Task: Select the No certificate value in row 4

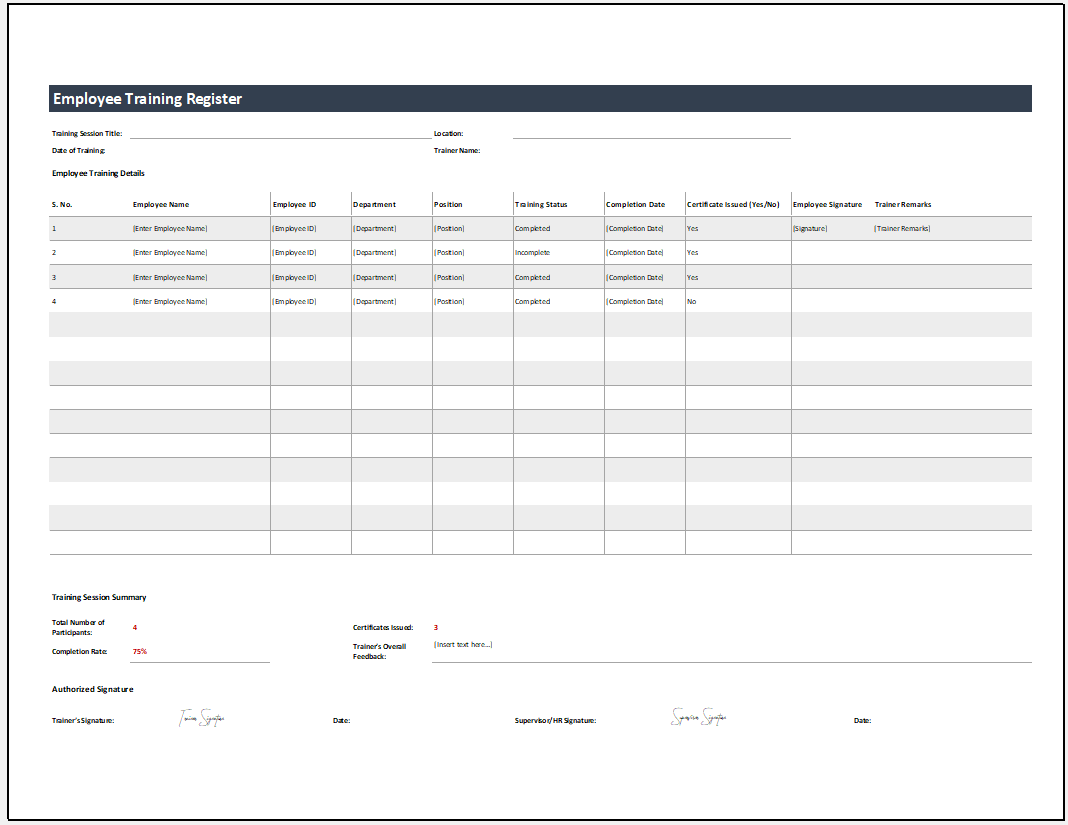Action: [691, 301]
